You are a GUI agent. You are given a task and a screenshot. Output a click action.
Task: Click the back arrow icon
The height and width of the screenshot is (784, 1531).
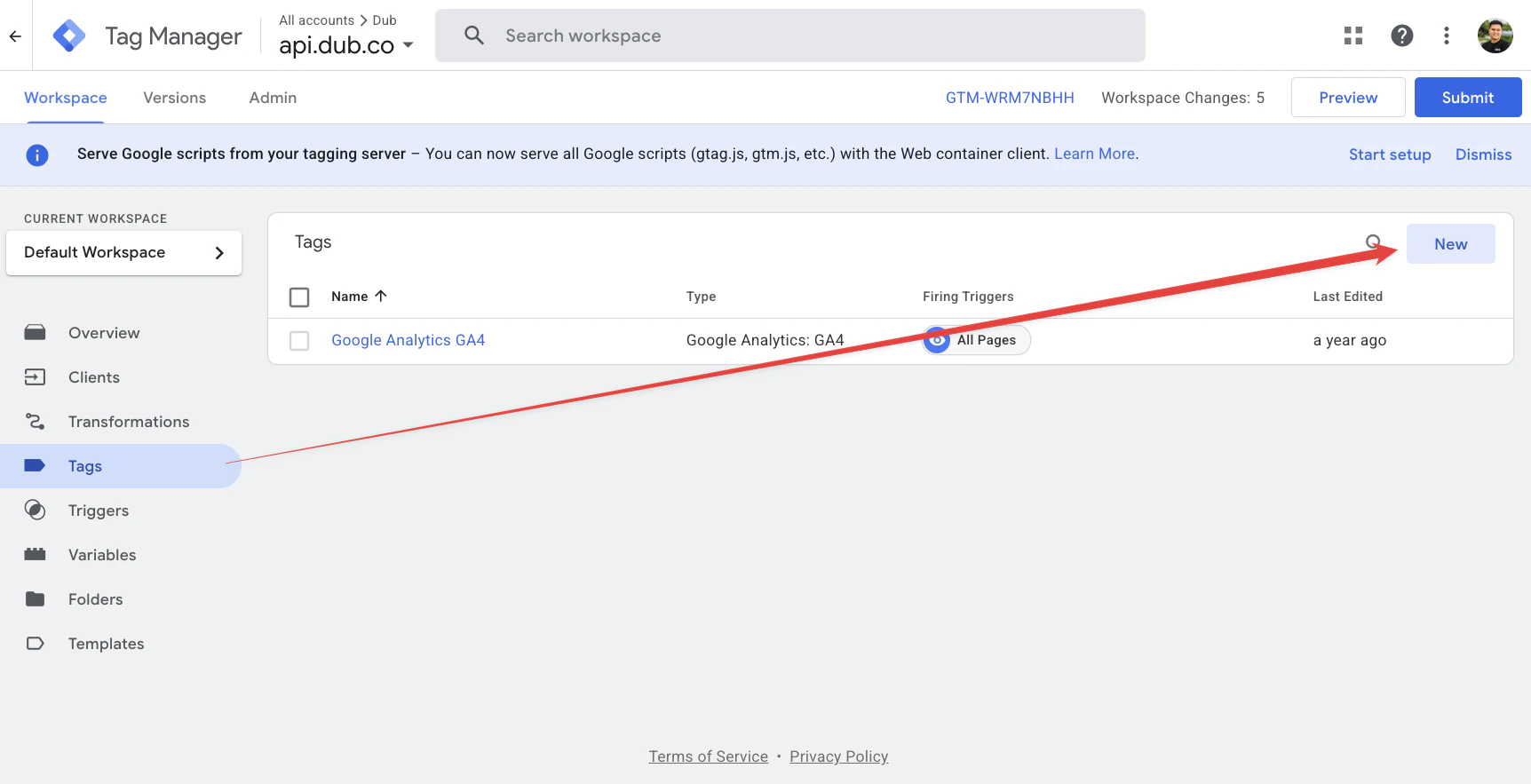pyautogui.click(x=15, y=36)
